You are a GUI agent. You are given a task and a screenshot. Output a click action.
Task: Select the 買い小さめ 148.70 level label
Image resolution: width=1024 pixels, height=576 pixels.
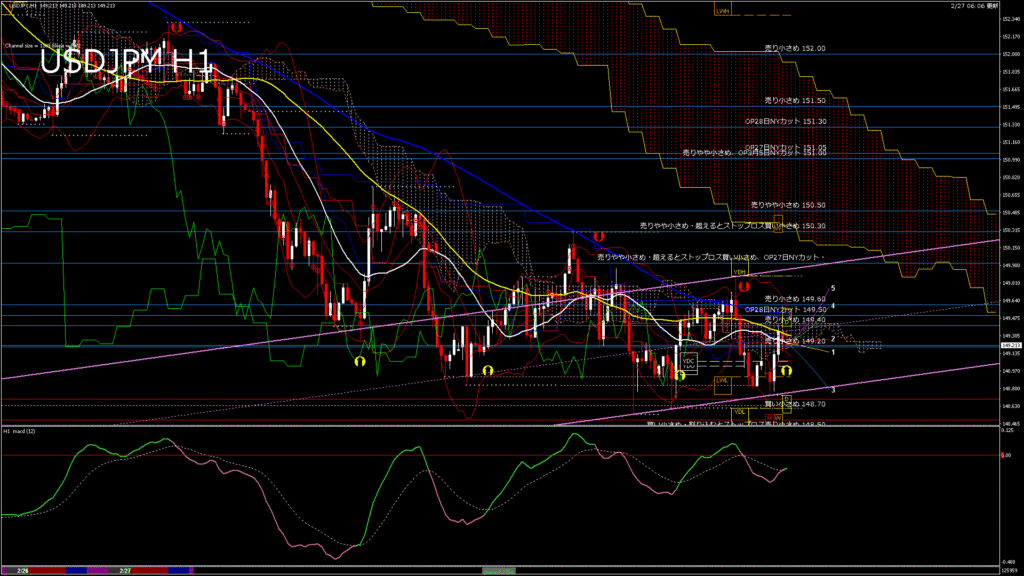[x=794, y=403]
